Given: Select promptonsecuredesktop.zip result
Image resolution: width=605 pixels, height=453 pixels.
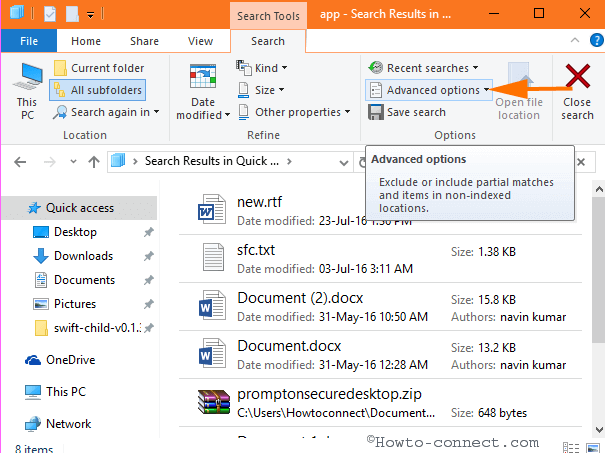Looking at the screenshot, I should coord(380,402).
